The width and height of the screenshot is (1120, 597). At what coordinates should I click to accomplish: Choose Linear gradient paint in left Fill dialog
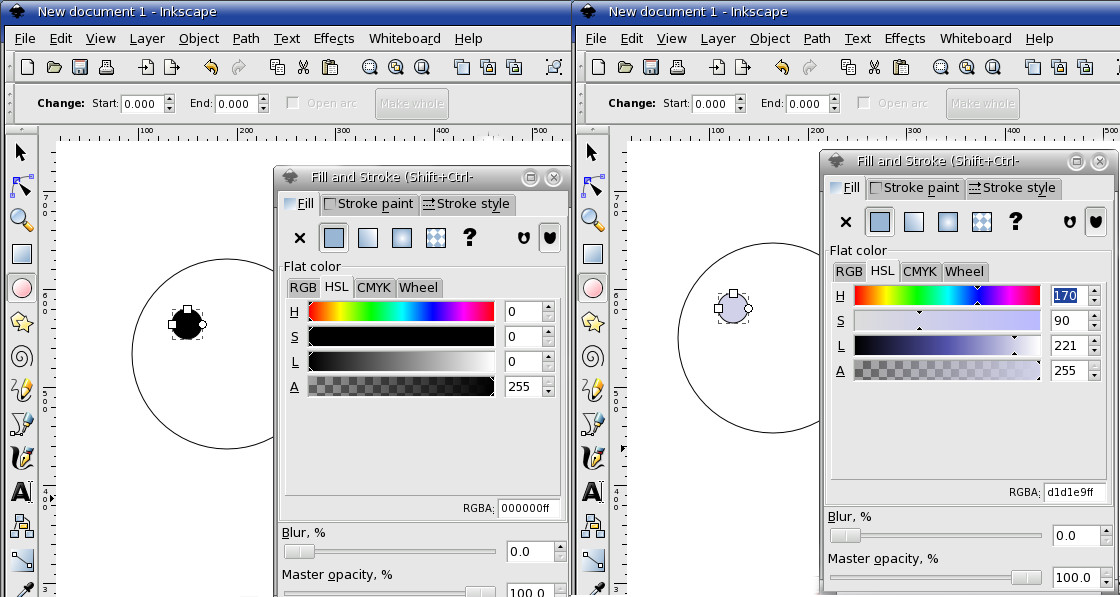368,238
